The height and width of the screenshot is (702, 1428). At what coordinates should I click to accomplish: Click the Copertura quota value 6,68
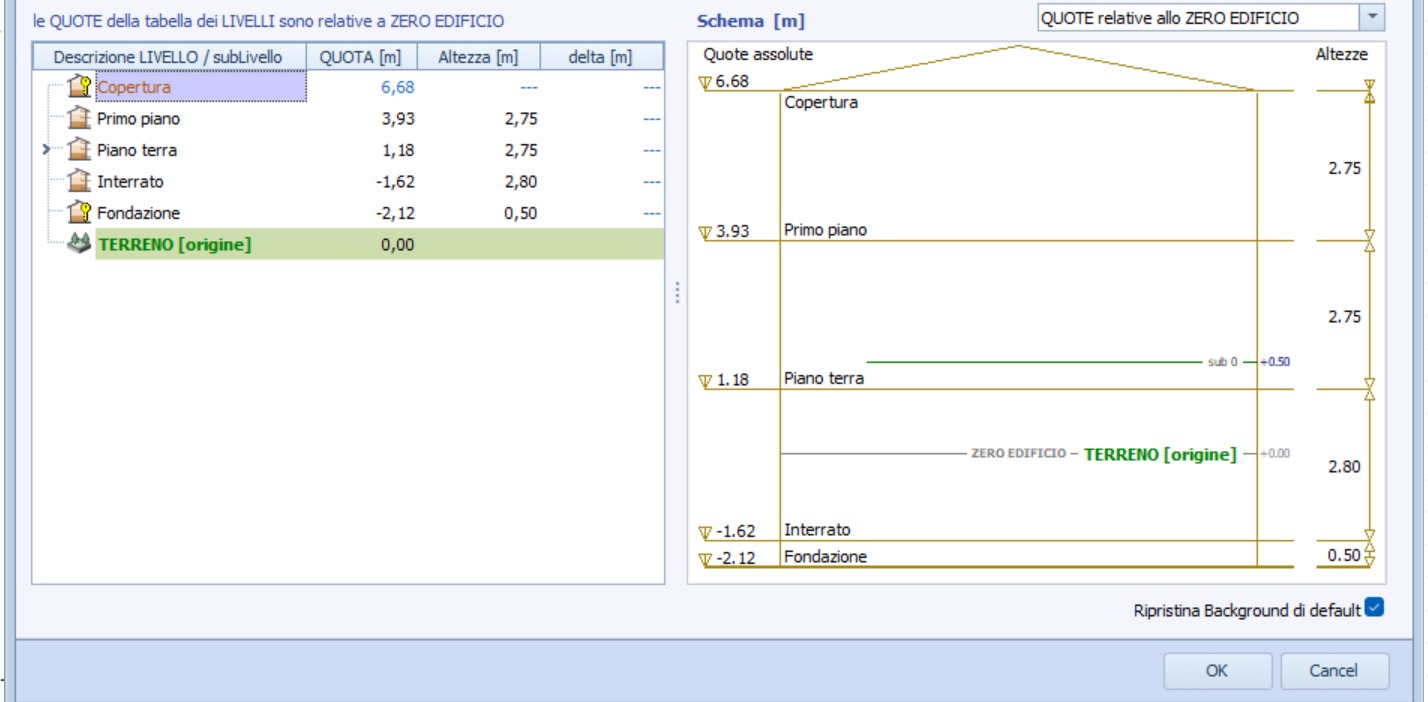[396, 88]
